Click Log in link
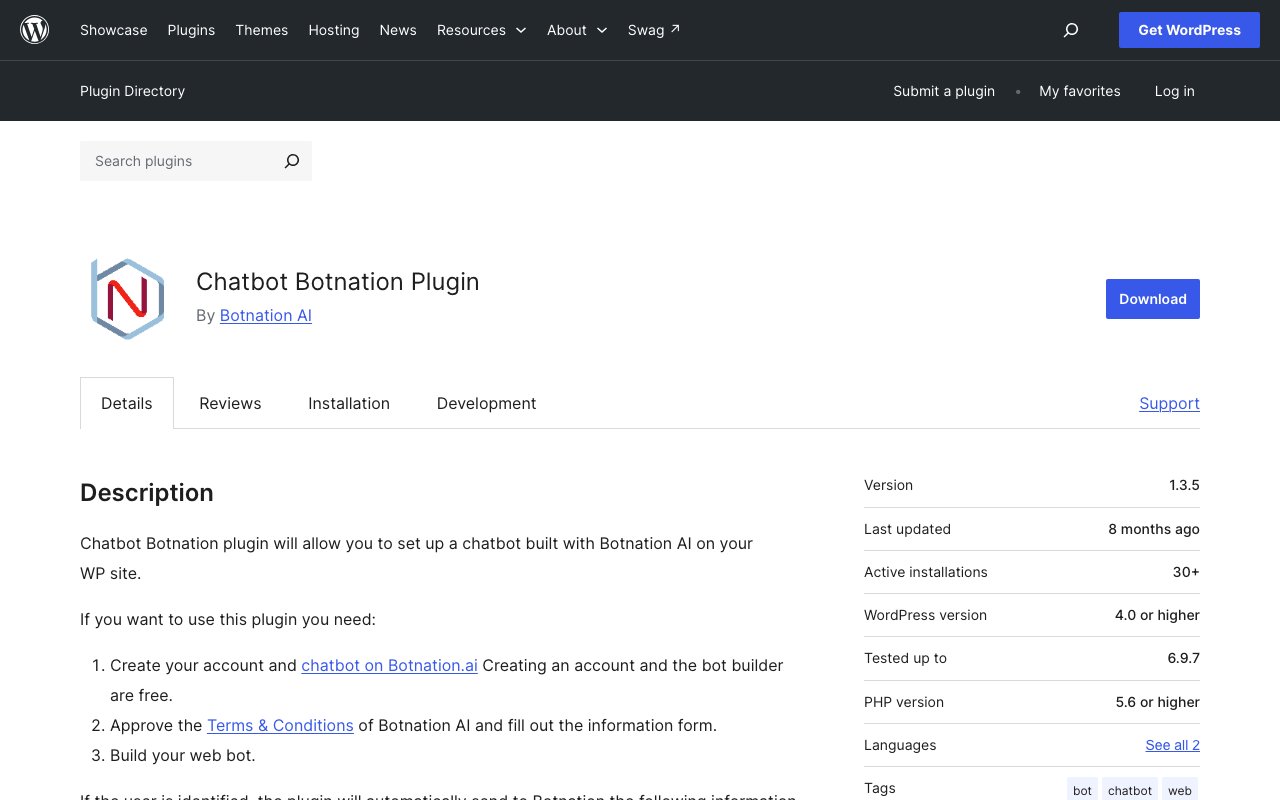 pos(1174,91)
